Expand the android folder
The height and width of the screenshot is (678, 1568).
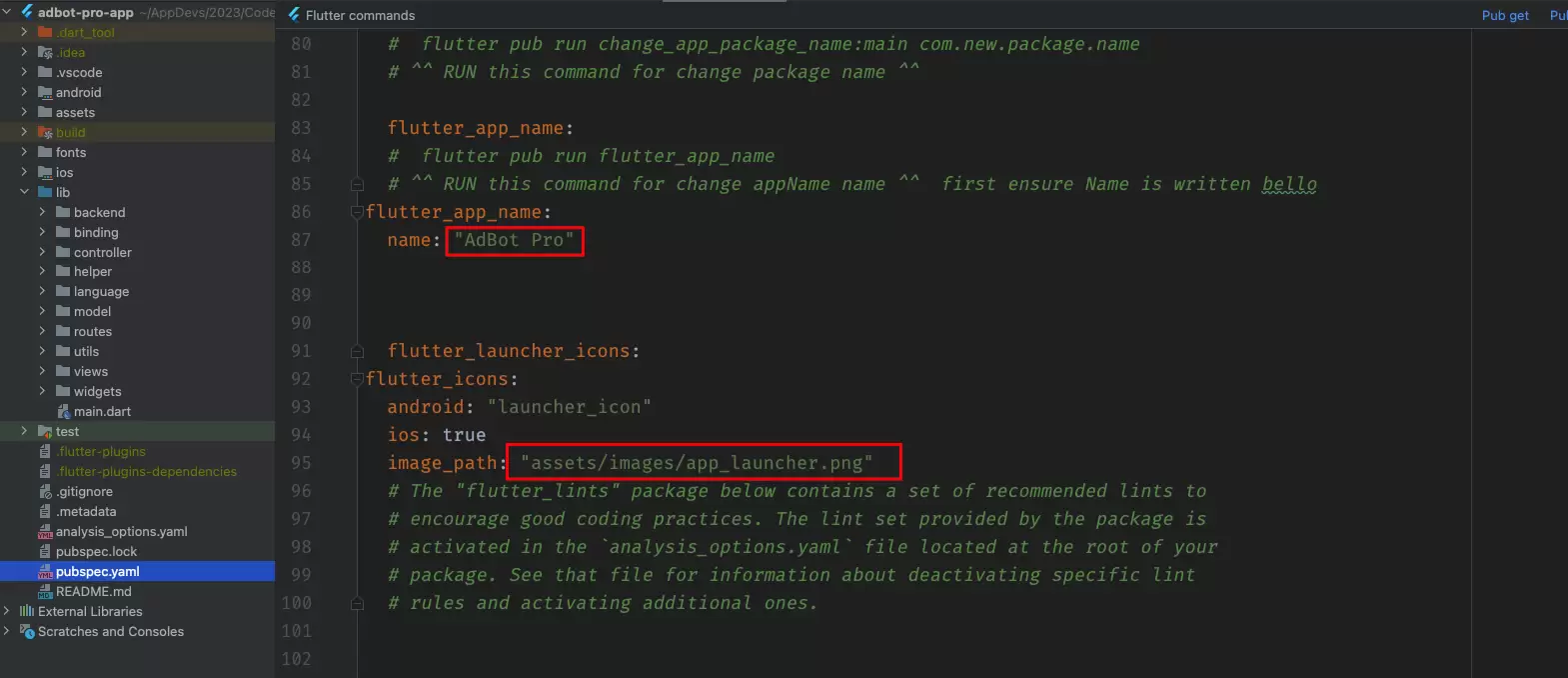click(x=24, y=92)
